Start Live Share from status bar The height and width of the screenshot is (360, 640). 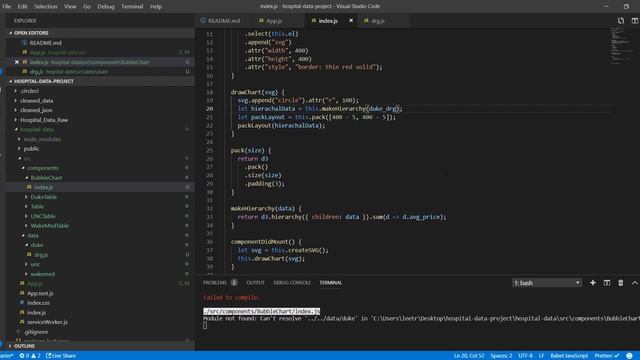(x=61, y=356)
